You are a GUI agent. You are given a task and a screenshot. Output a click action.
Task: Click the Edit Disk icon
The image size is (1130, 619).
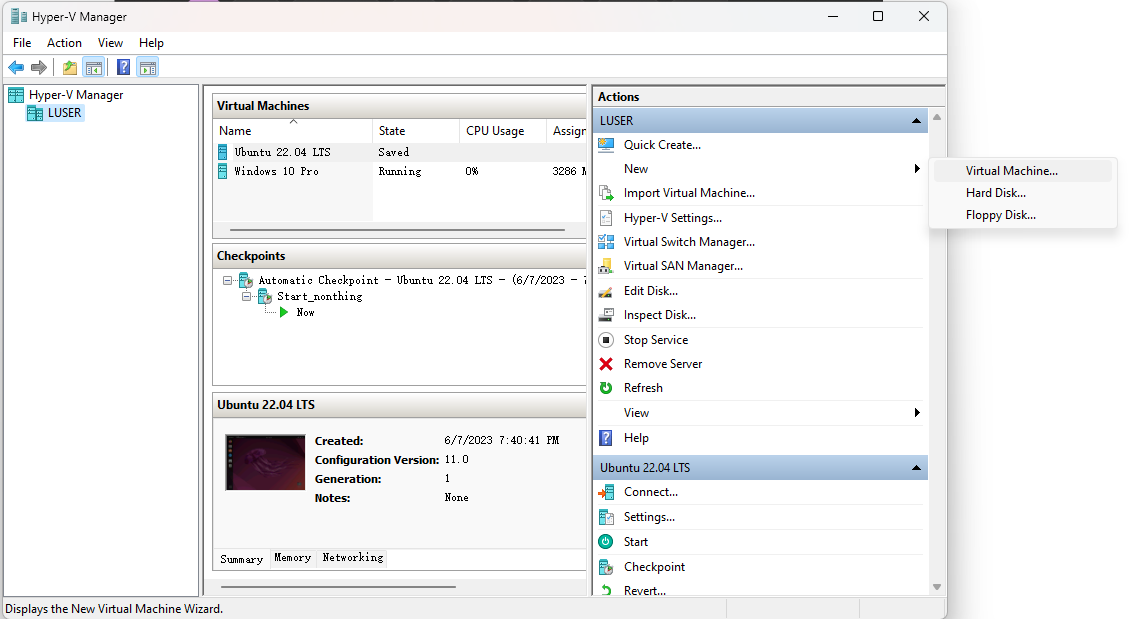[x=606, y=291]
